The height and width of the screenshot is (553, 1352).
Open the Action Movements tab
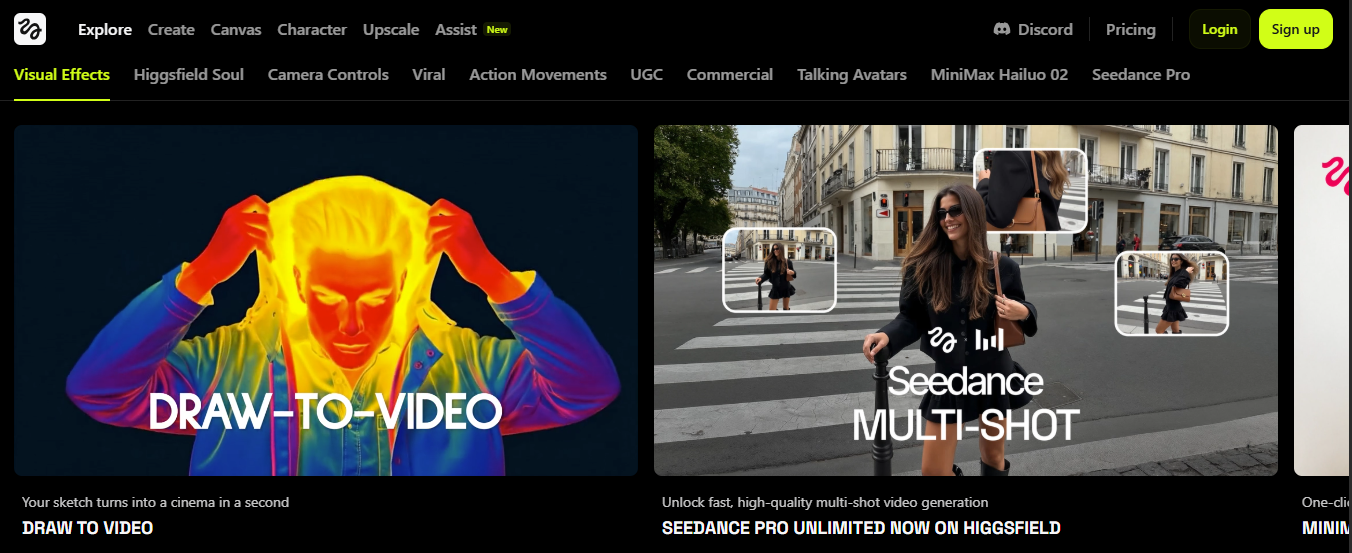[538, 74]
